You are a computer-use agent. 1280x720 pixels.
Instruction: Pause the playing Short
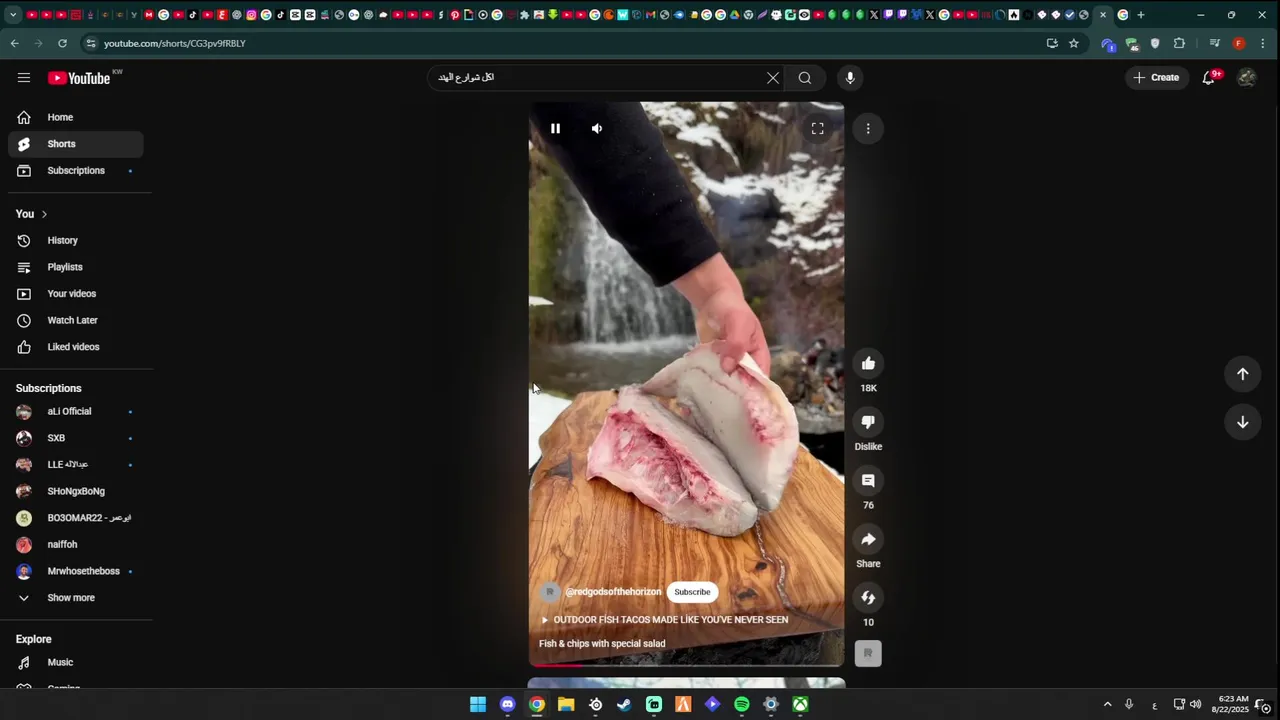555,128
